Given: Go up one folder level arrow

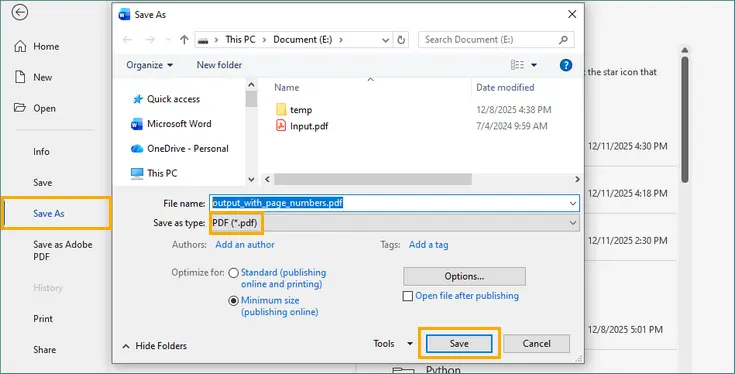Looking at the screenshot, I should [x=184, y=40].
